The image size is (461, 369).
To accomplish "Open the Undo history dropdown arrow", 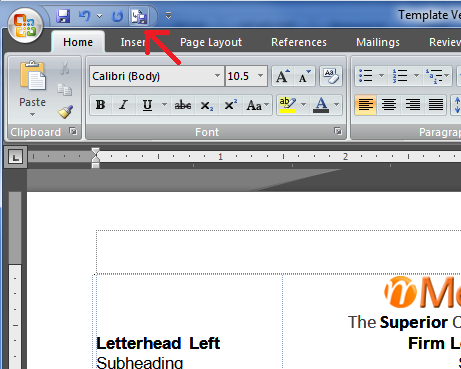I will [x=99, y=16].
